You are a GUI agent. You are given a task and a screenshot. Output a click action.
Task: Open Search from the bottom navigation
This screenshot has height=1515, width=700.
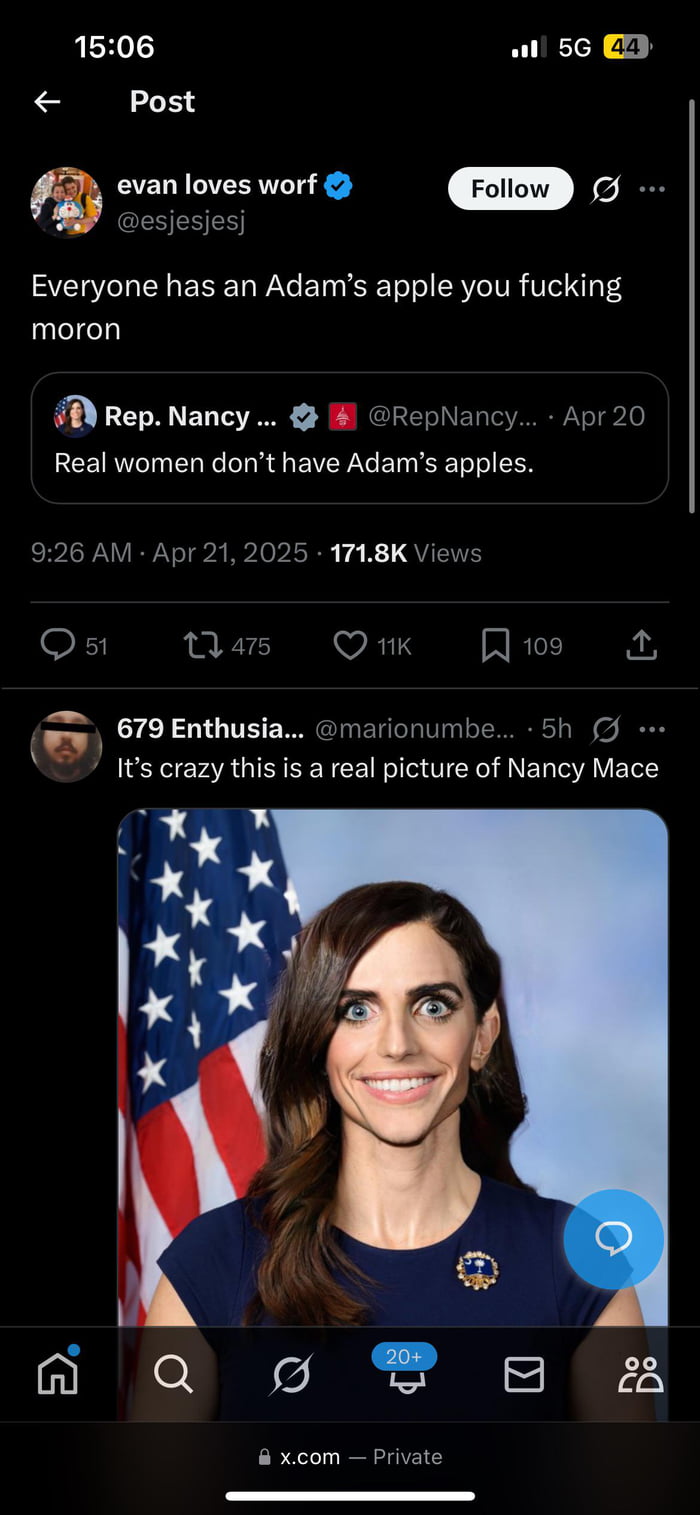coord(173,1373)
